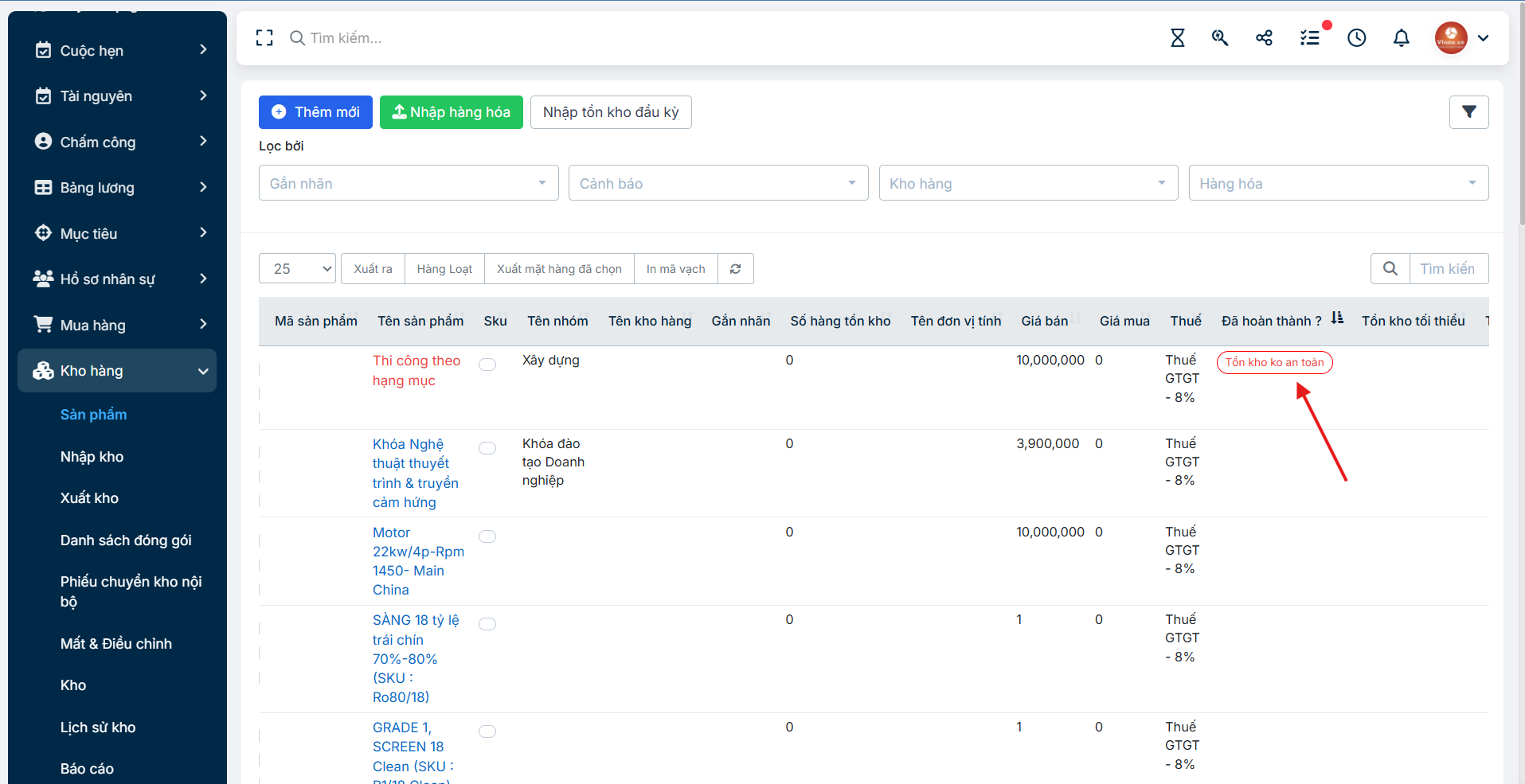This screenshot has width=1525, height=784.
Task: Click Nhập tồn kho đầu kỳ button
Action: coord(611,112)
